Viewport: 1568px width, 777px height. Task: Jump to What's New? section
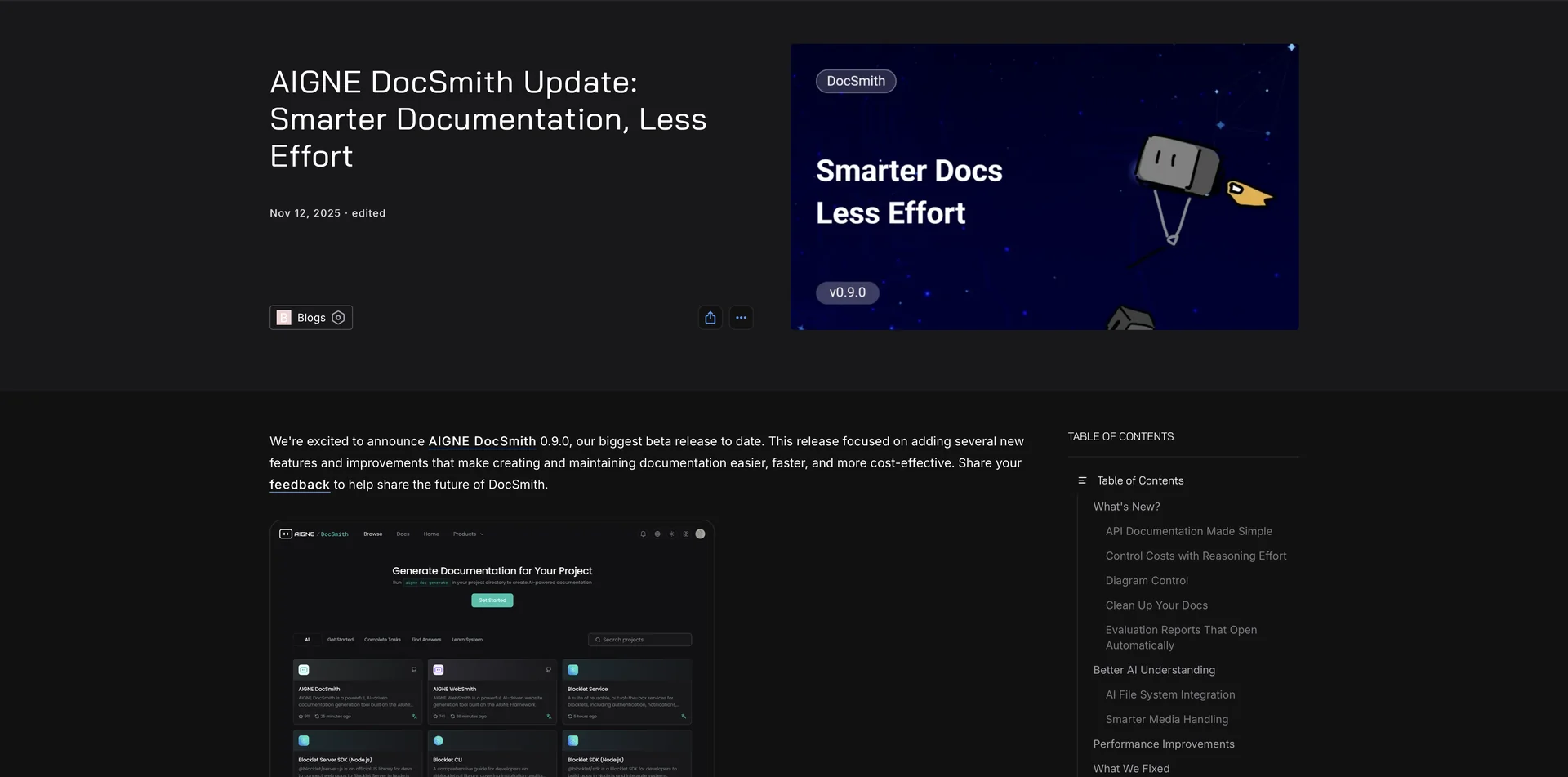[x=1126, y=507]
